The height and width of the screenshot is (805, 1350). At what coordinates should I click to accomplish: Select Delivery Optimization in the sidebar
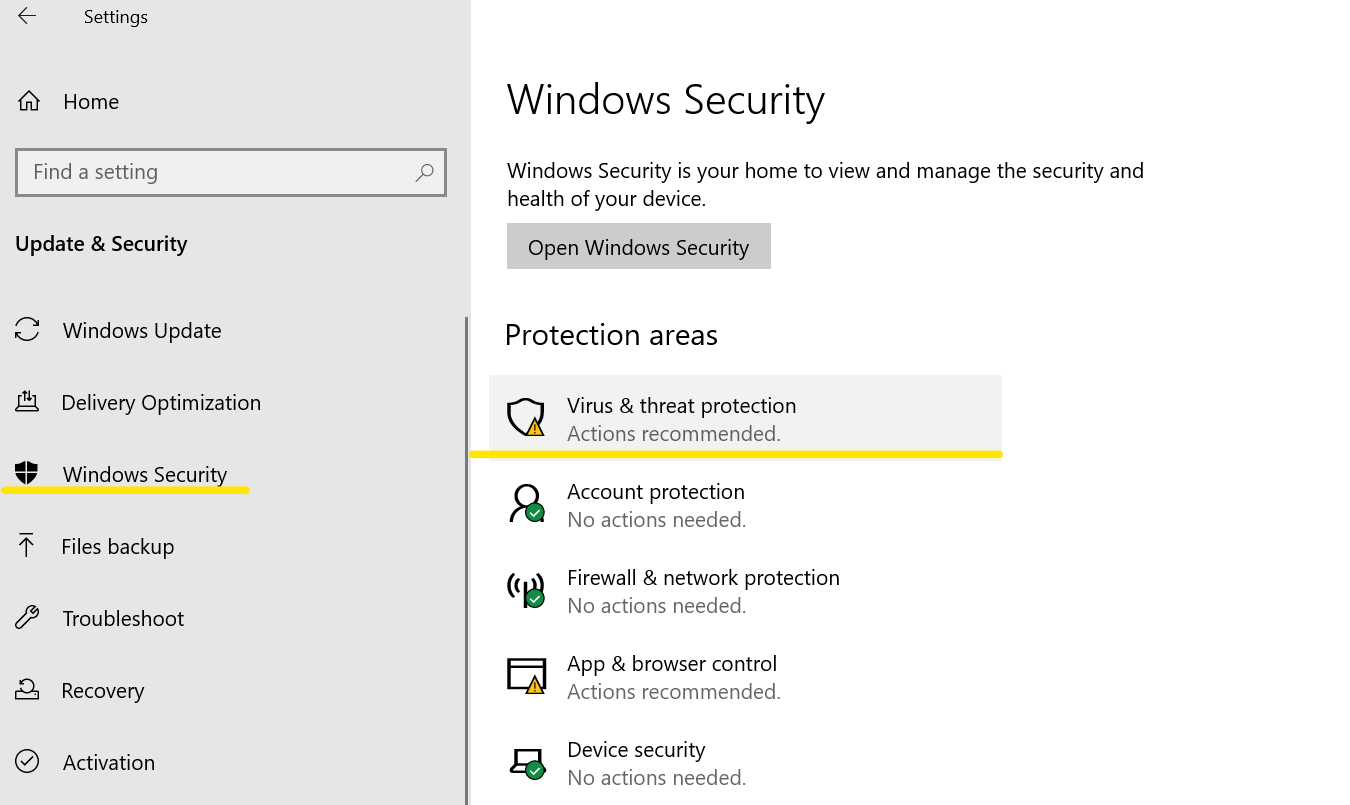click(x=161, y=403)
